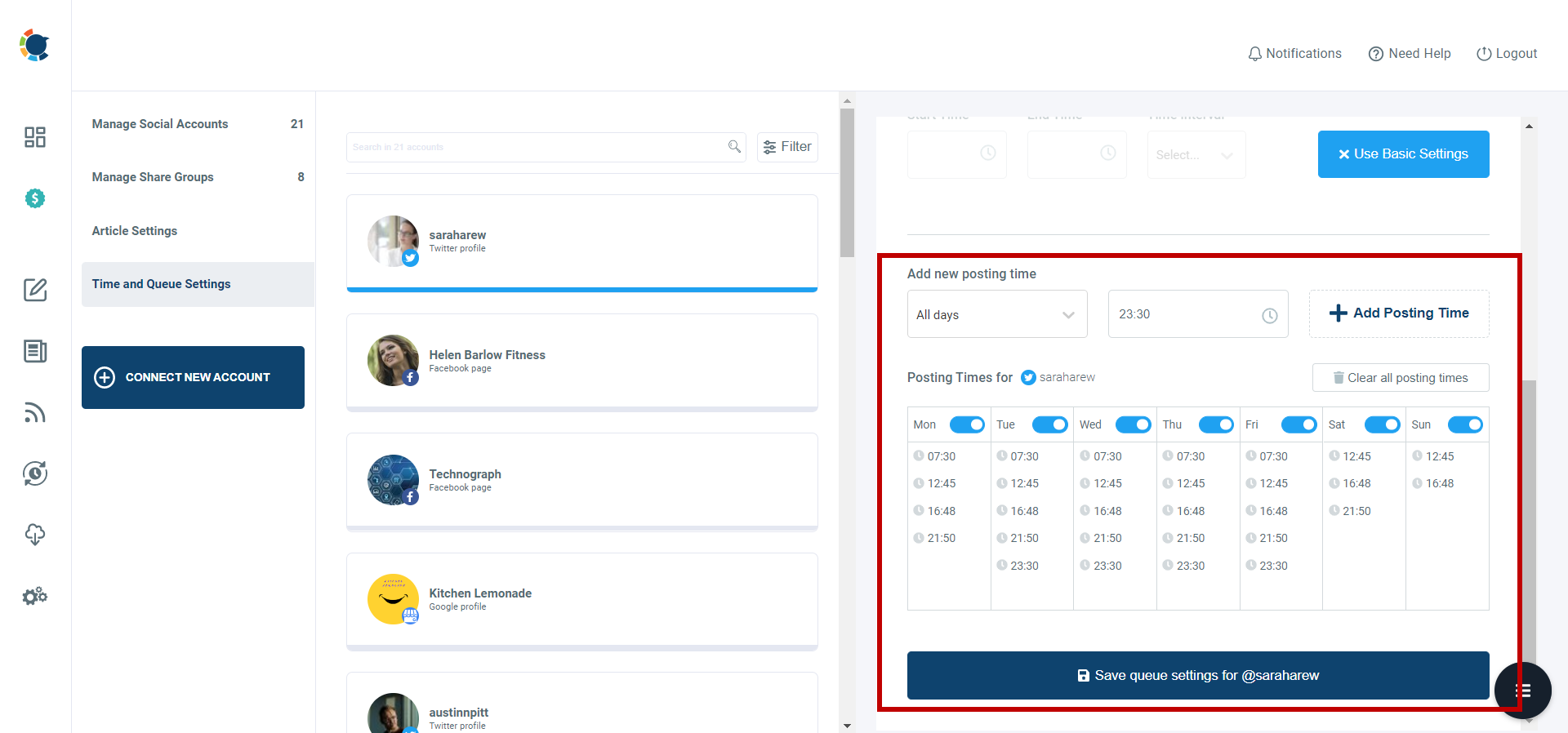Select the saraharew Twitter profile card

[582, 242]
